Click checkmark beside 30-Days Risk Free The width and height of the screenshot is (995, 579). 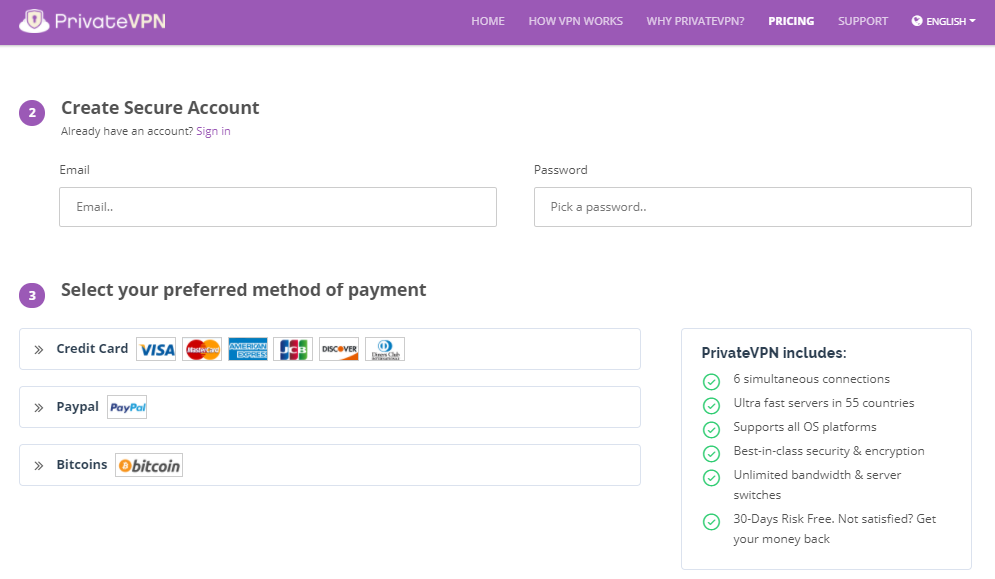tap(711, 522)
